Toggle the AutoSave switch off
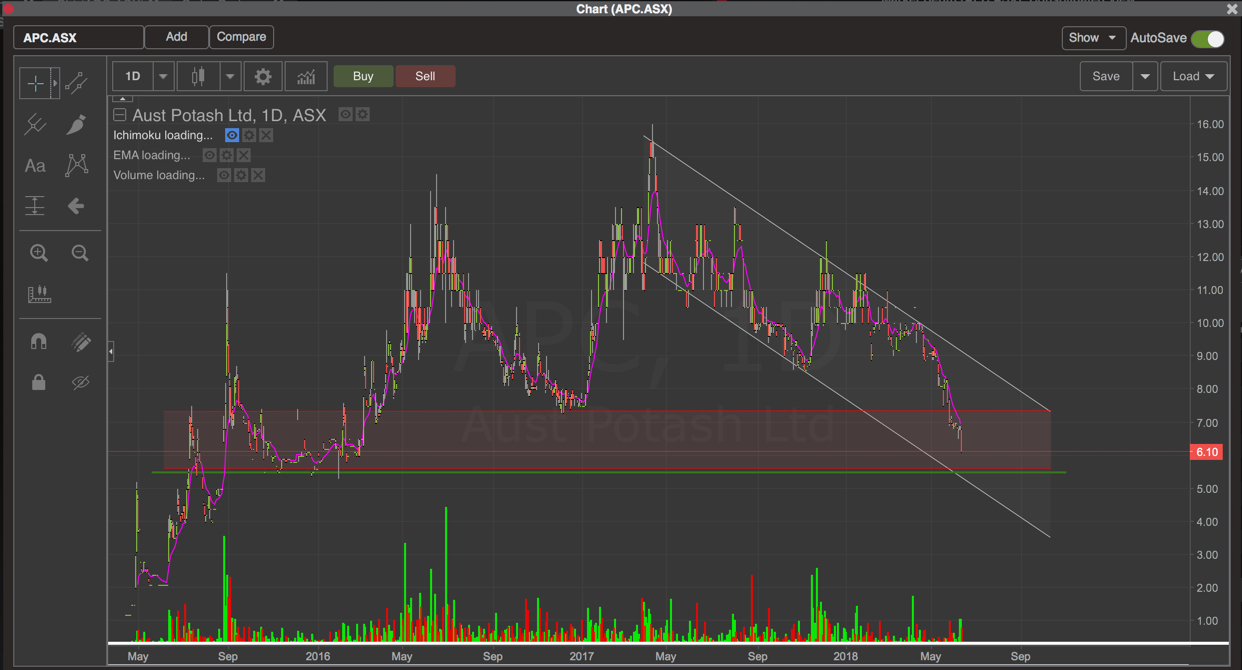The width and height of the screenshot is (1242, 670). pyautogui.click(x=1208, y=38)
